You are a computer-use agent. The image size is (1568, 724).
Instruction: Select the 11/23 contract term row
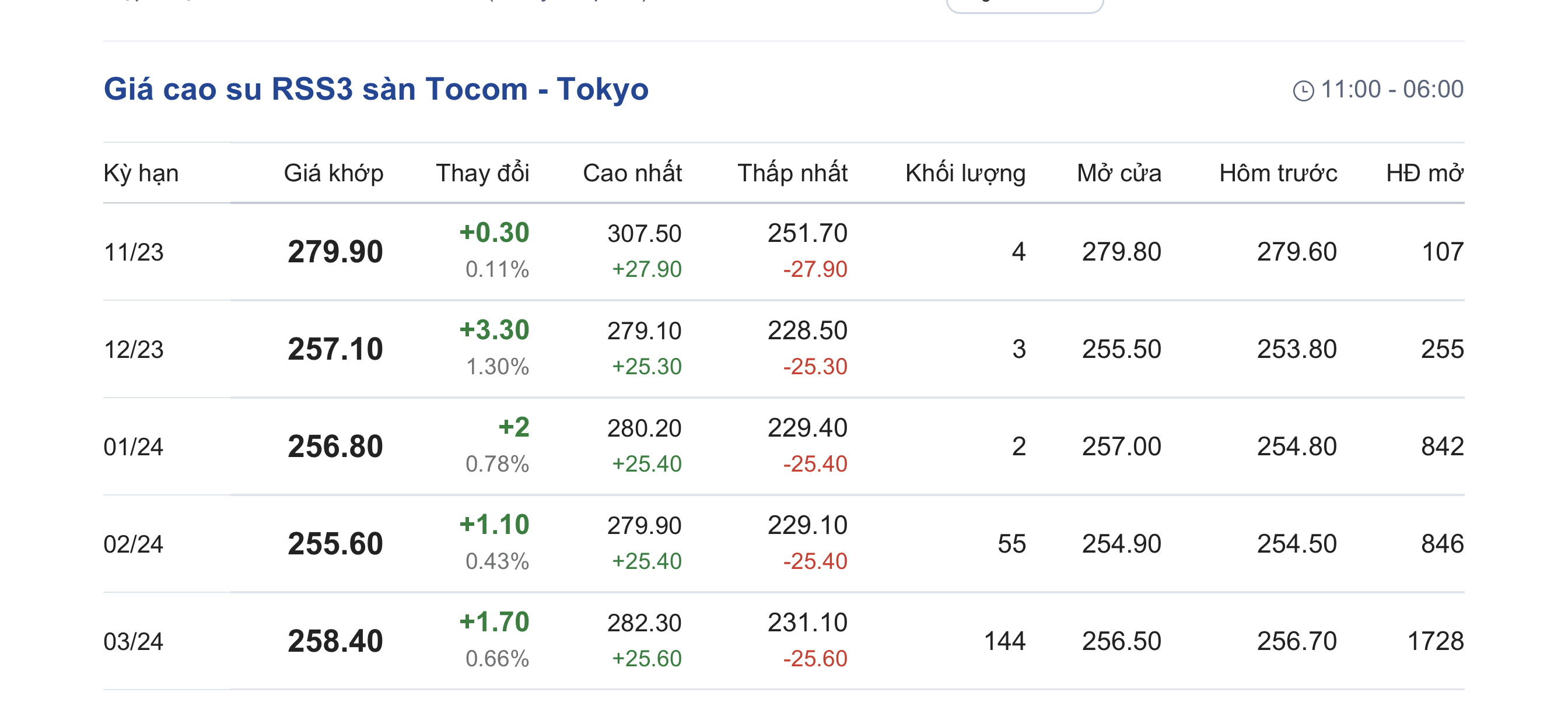pos(134,252)
